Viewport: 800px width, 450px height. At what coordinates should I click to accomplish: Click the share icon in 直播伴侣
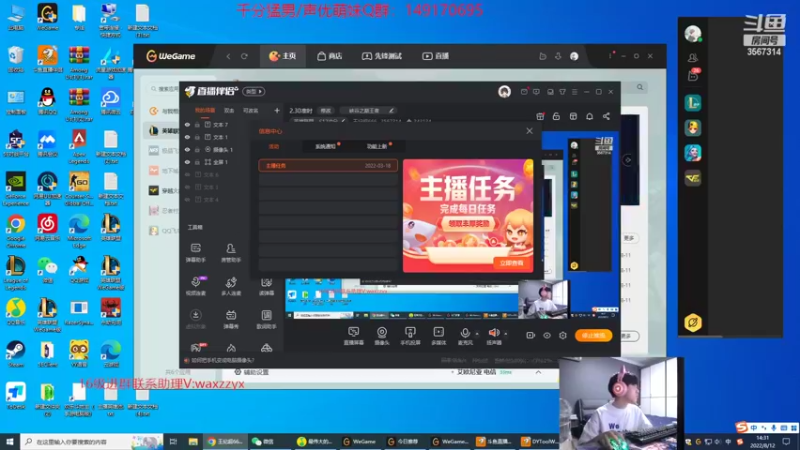tap(606, 116)
